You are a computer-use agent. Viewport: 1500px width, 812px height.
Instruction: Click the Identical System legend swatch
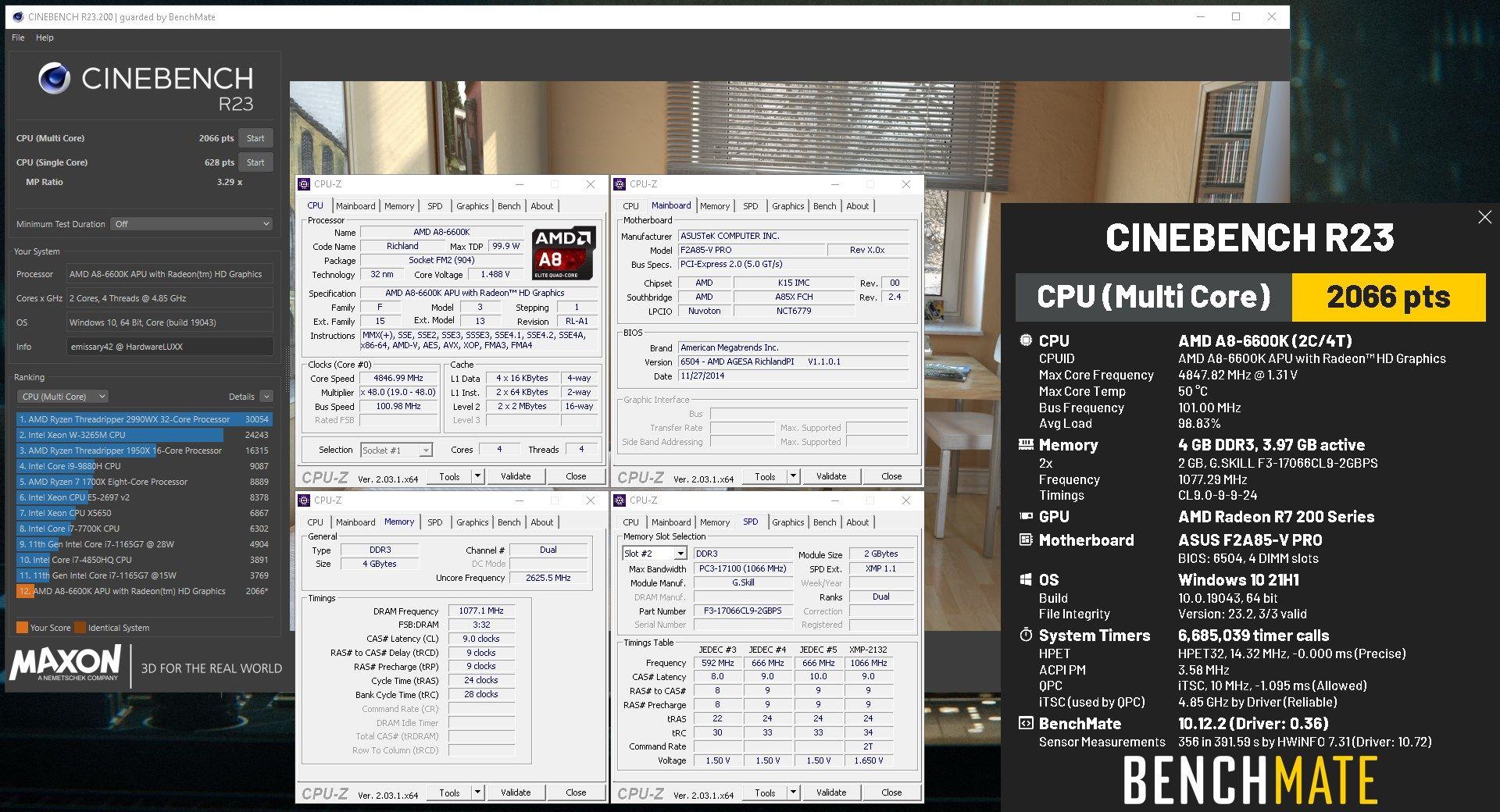point(80,628)
